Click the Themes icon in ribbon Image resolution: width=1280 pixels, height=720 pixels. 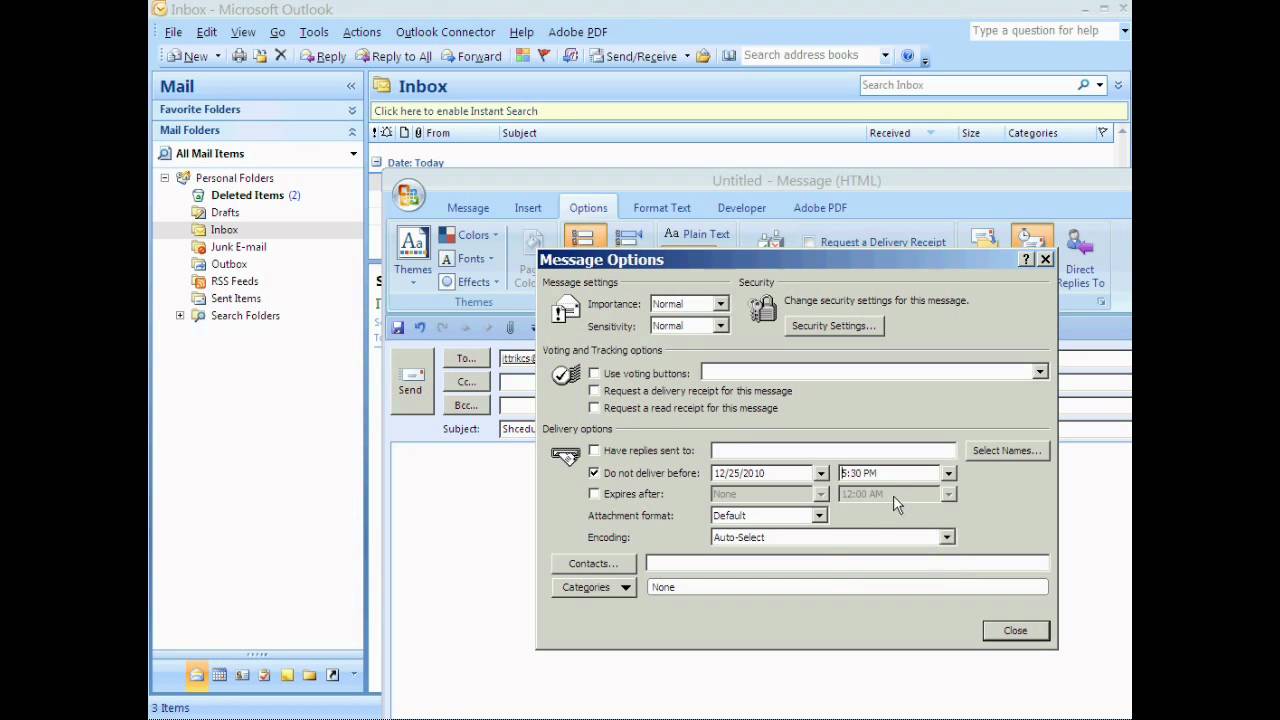pyautogui.click(x=412, y=243)
